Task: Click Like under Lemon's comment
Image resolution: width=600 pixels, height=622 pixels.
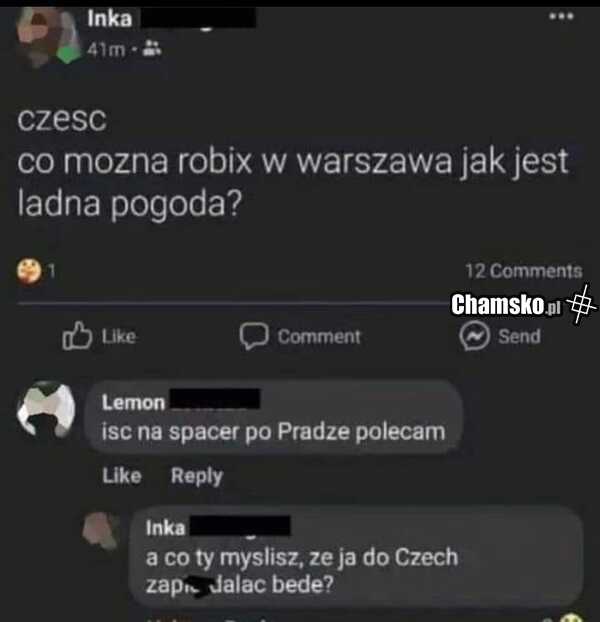Action: 122,475
